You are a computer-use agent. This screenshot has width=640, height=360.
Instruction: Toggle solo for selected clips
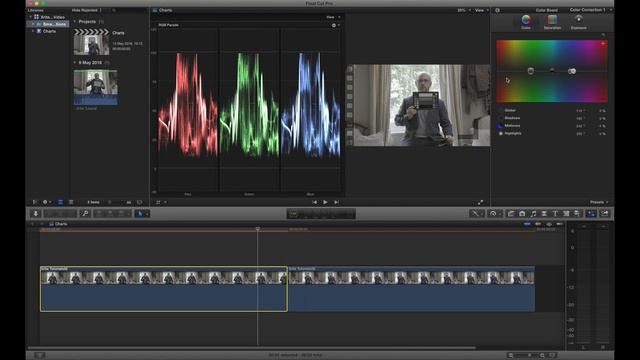click(x=549, y=224)
